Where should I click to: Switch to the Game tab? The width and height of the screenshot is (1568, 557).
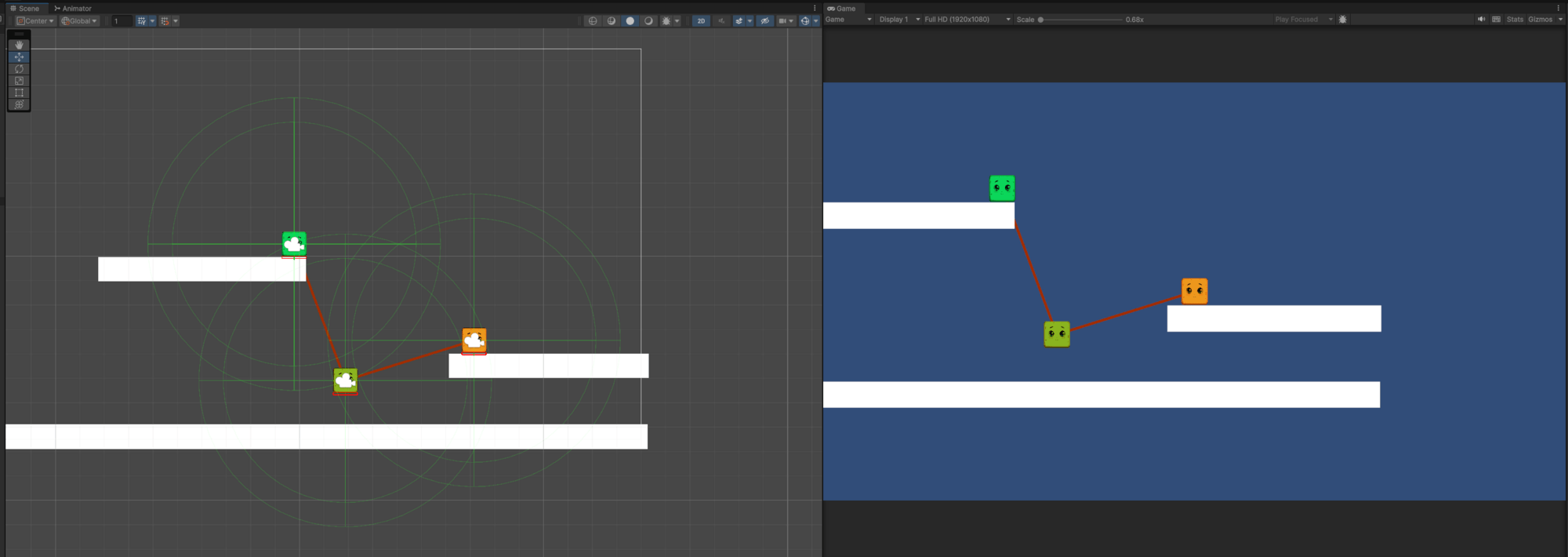(x=841, y=9)
